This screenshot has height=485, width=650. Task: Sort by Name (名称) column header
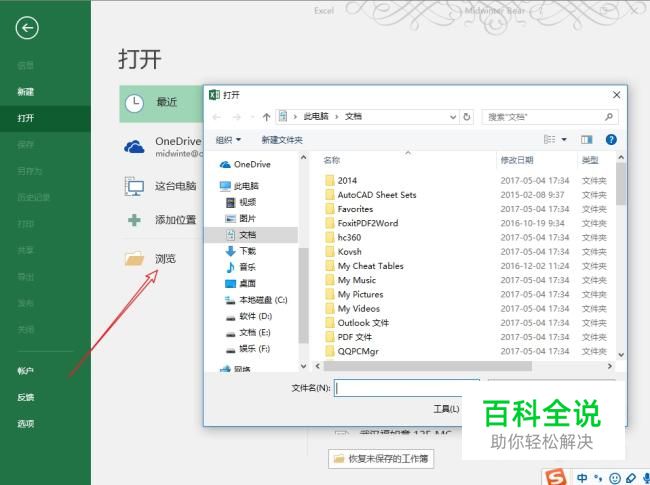(331, 160)
